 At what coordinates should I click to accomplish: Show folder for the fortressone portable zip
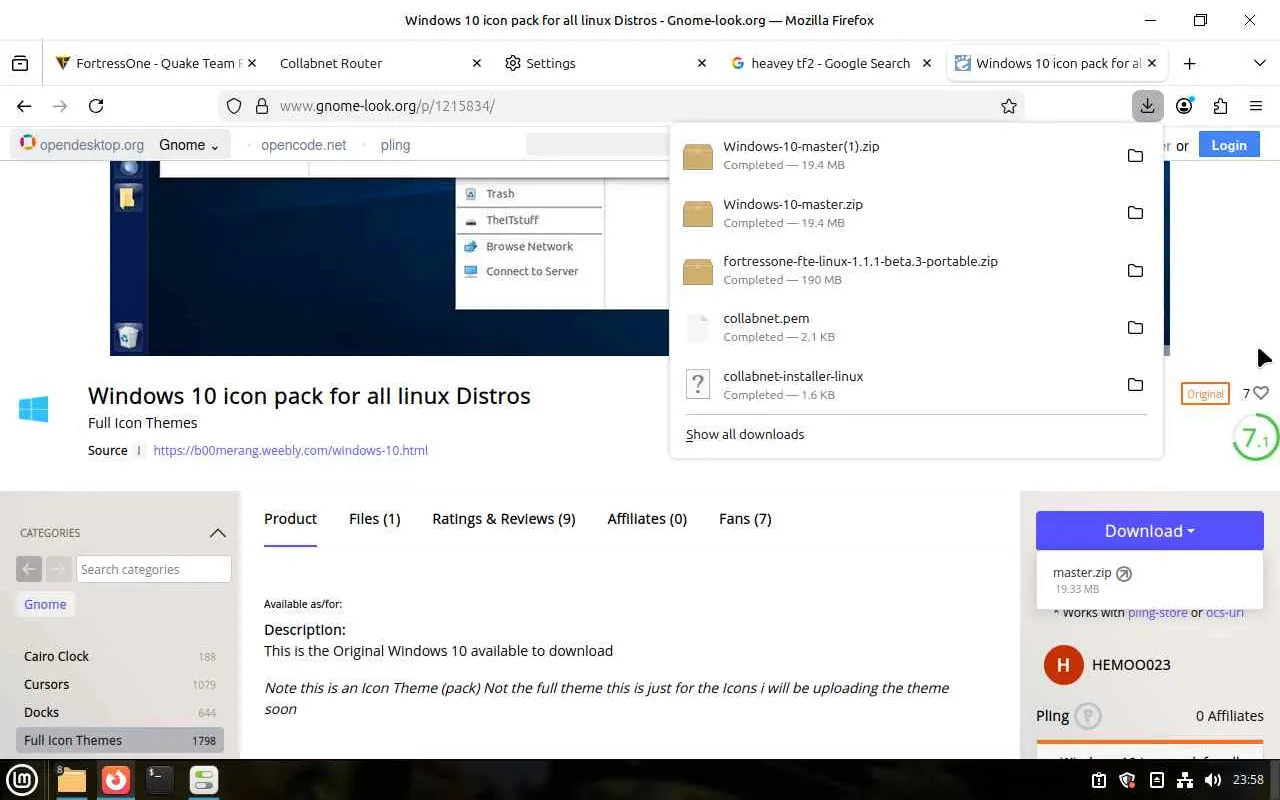pos(1135,270)
